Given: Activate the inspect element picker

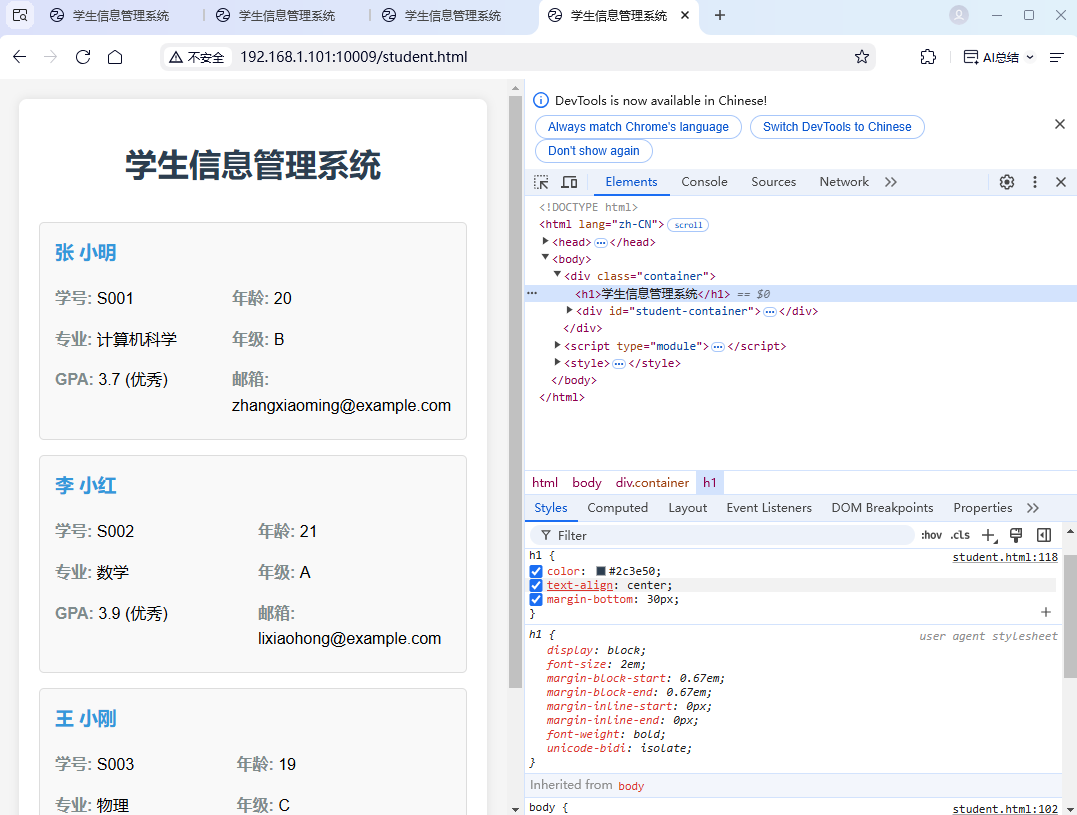Looking at the screenshot, I should 541,182.
